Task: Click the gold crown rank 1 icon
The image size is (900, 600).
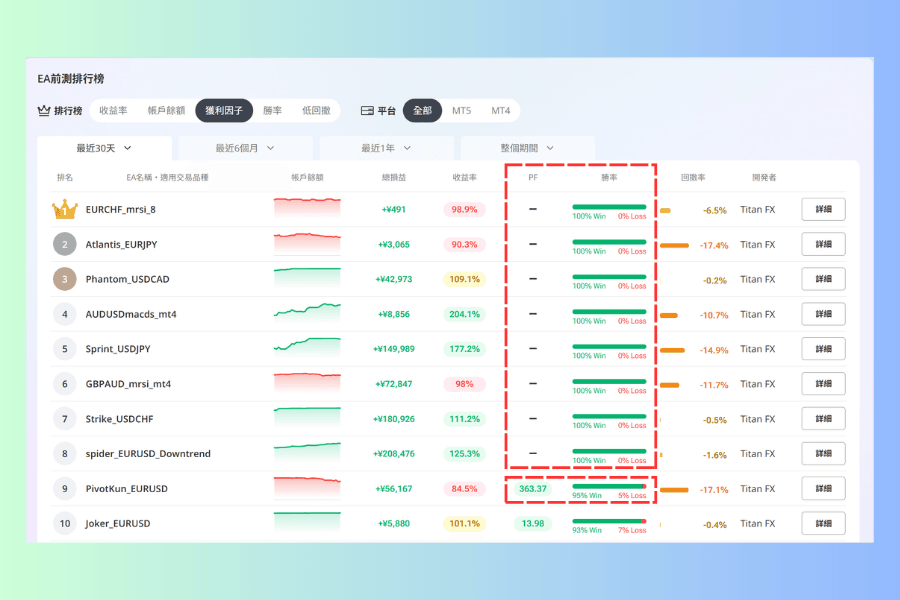Action: 65,210
